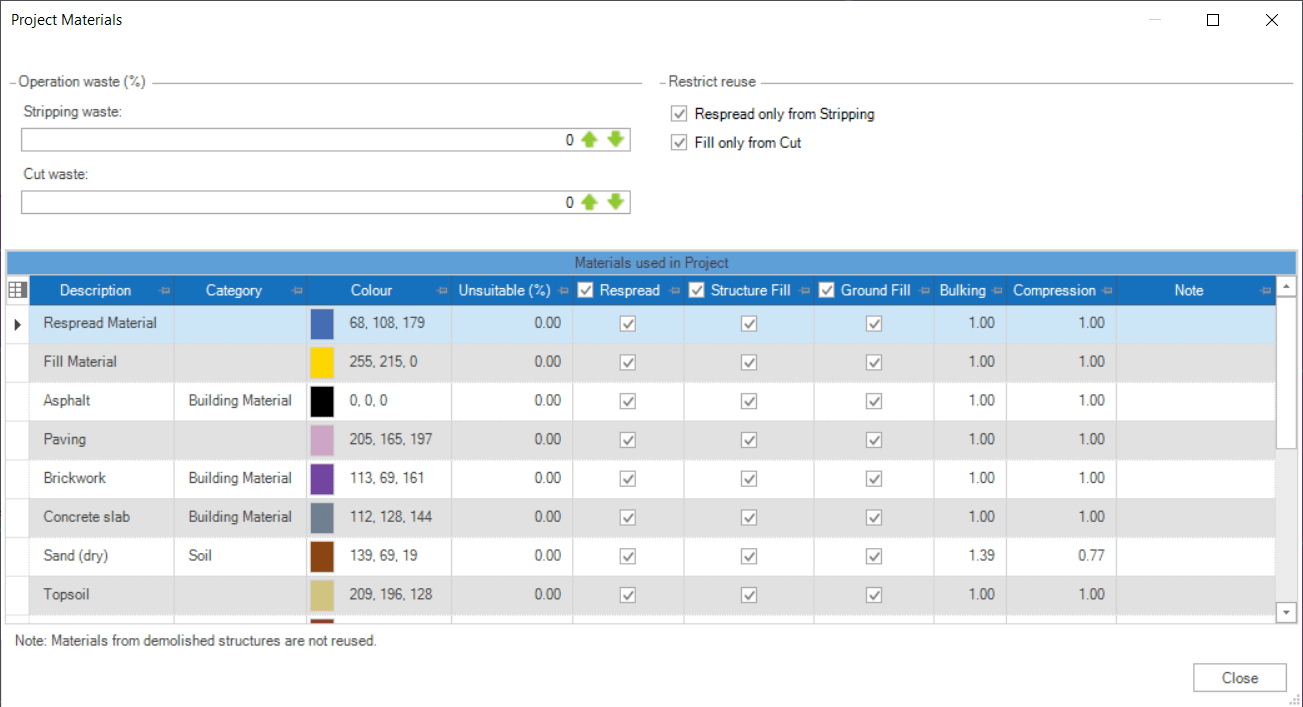Screen dimensions: 1303x707
Task: Click the scrollbar down arrow on the grid
Action: (x=1287, y=612)
